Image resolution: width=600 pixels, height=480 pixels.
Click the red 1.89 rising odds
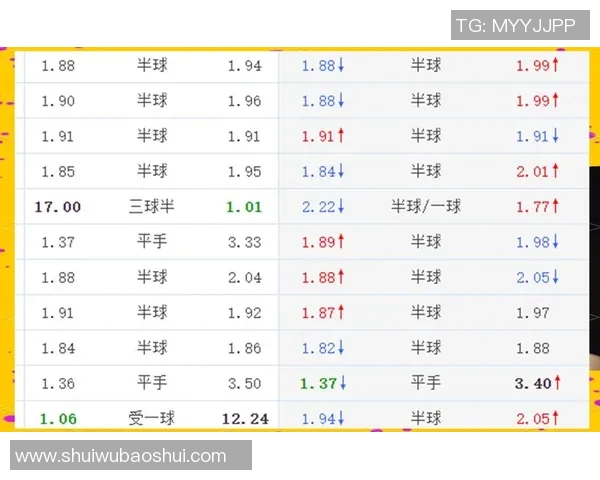tap(323, 242)
